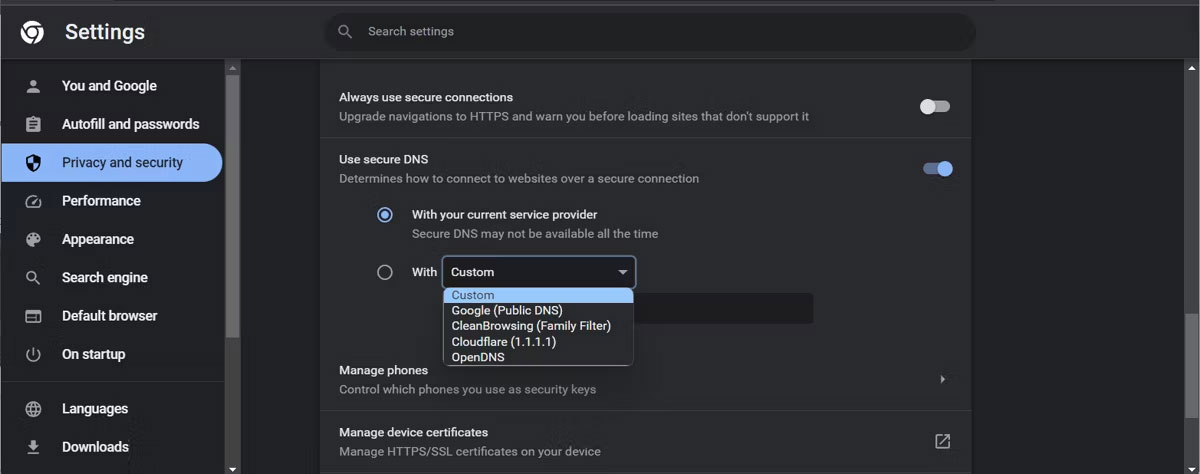Click 'Secure DNS may not be available' text
Viewport: 1200px width, 474px height.
[x=535, y=233]
